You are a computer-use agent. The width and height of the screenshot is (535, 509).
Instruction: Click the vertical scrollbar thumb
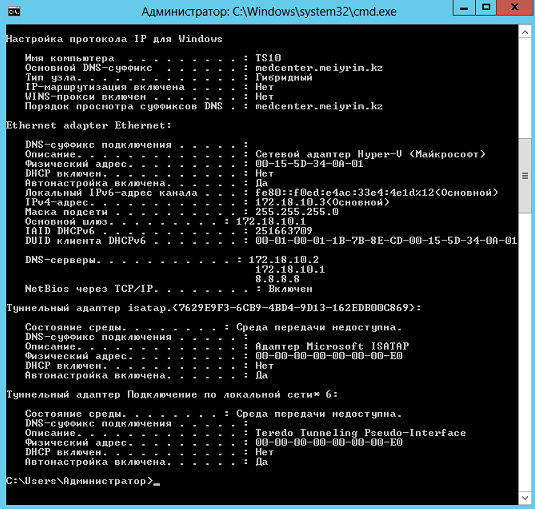click(x=525, y=176)
